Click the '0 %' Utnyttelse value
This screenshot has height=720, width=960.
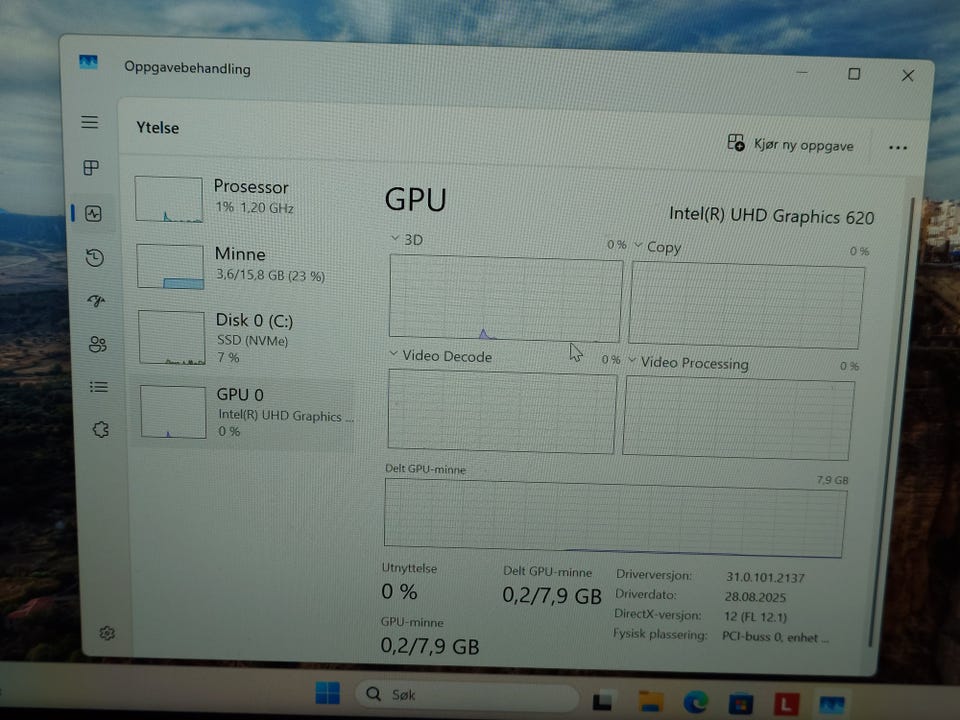[x=399, y=591]
